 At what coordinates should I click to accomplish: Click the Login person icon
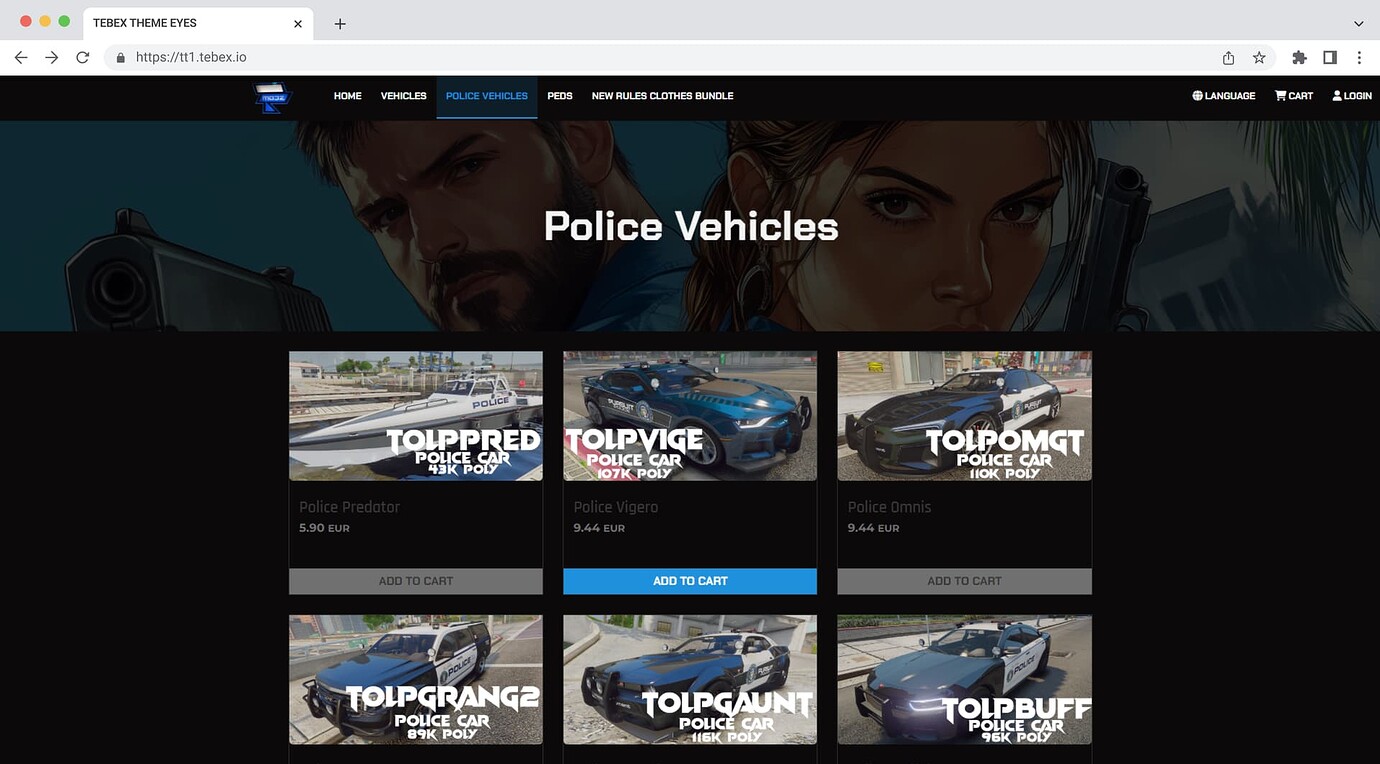tap(1337, 95)
